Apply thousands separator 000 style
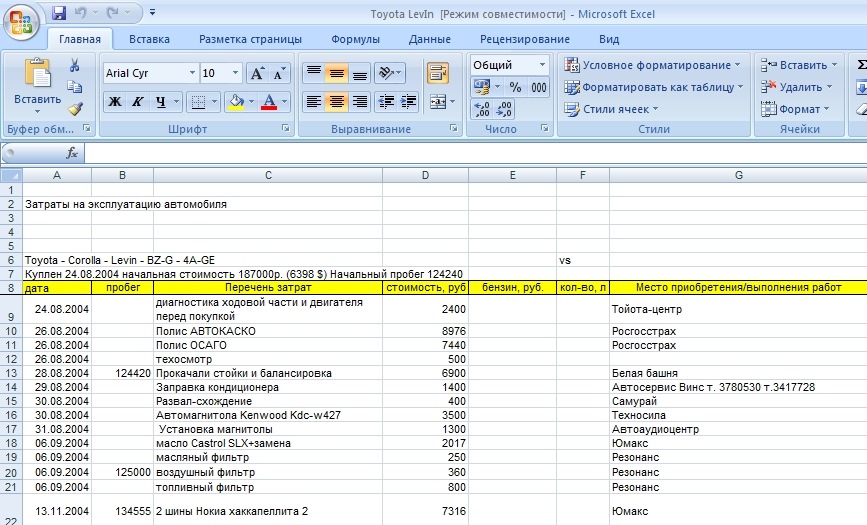This screenshot has width=867, height=525. [x=539, y=87]
